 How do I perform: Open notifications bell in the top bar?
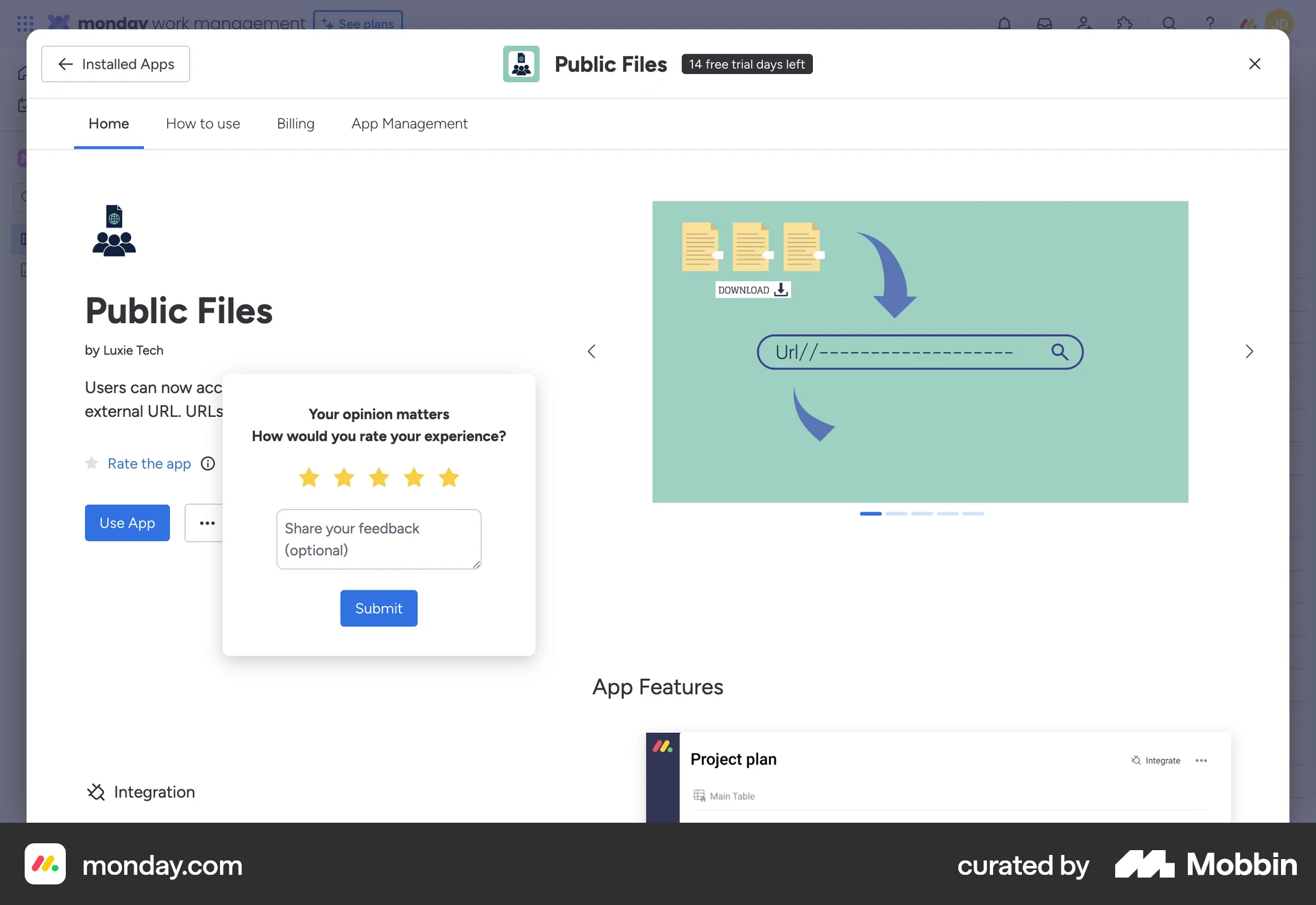(1005, 23)
